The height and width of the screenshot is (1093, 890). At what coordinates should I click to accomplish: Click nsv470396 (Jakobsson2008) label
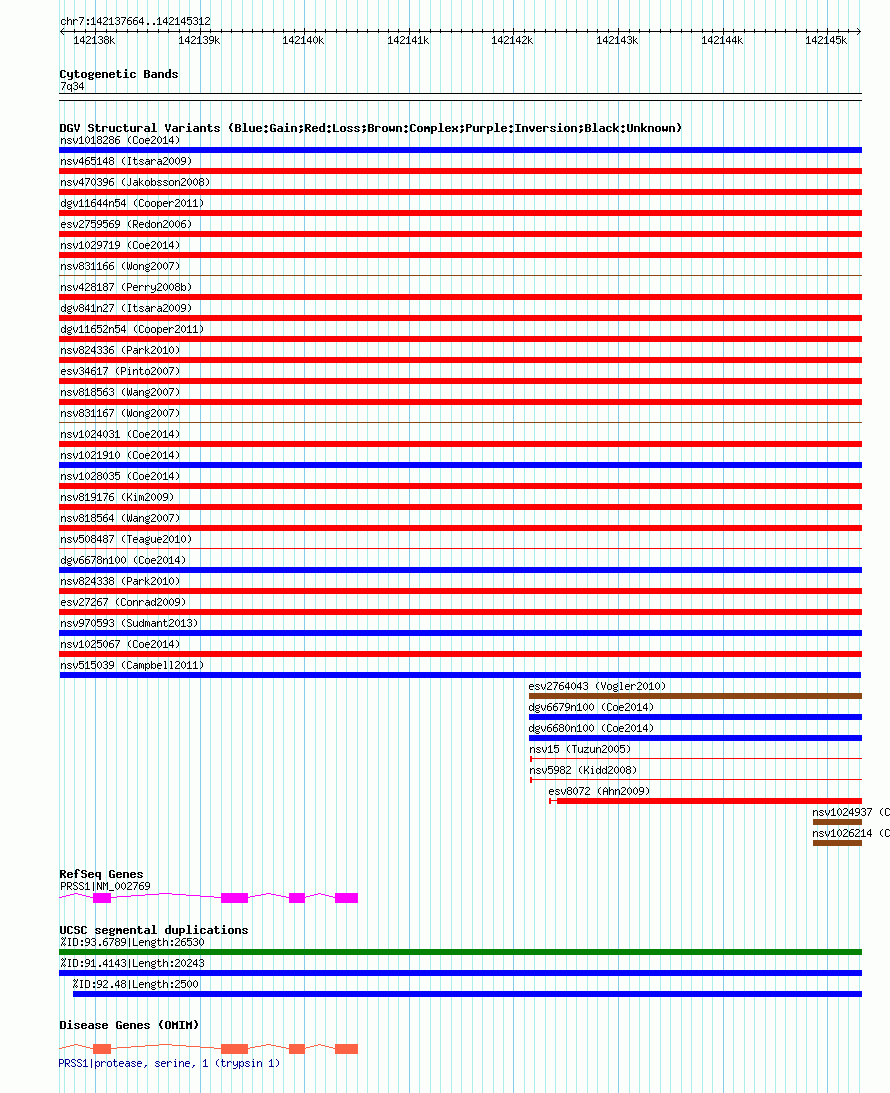click(x=135, y=182)
